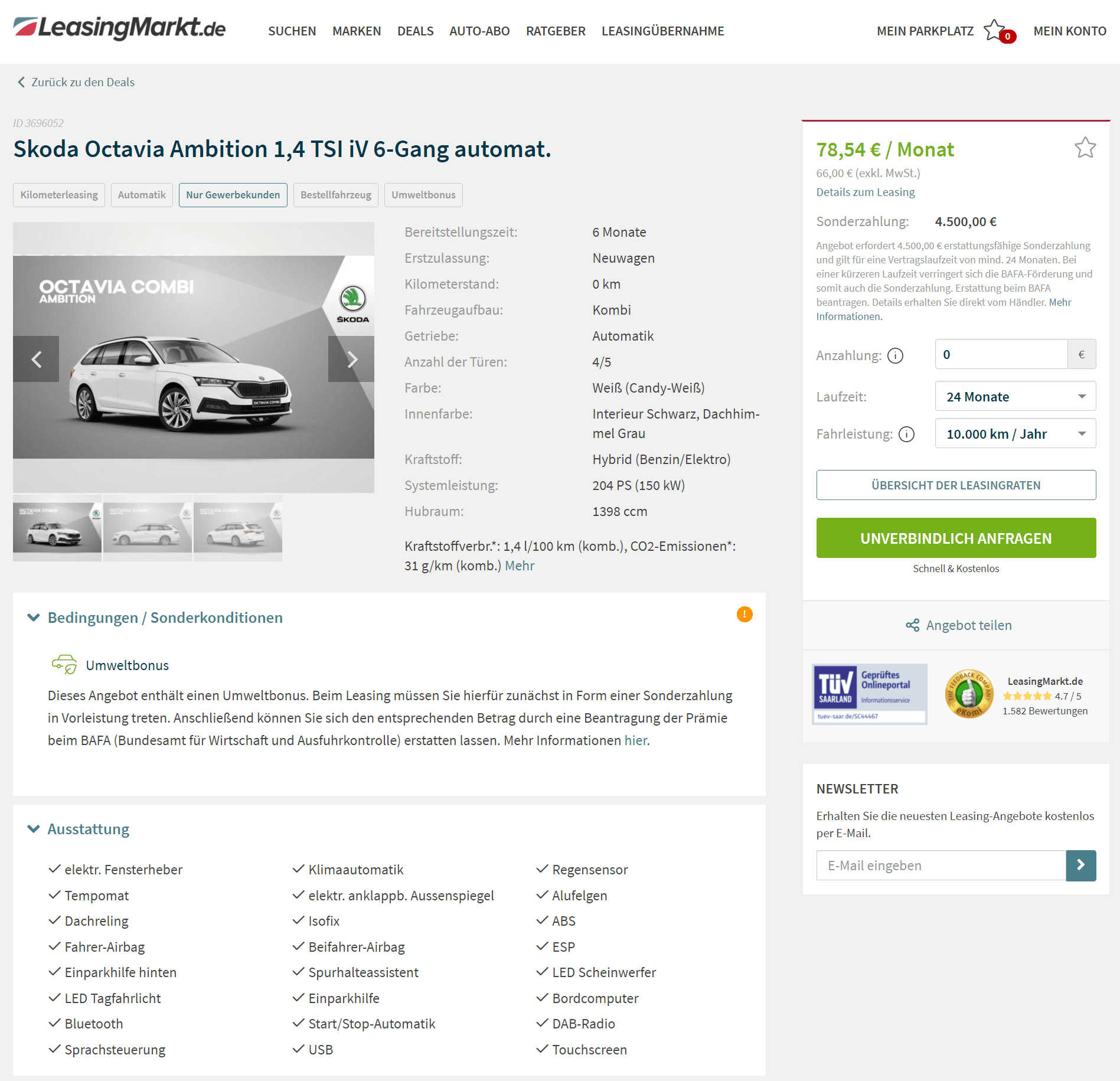1120x1081 pixels.
Task: Click the main Octavia Combi image
Action: 194,357
